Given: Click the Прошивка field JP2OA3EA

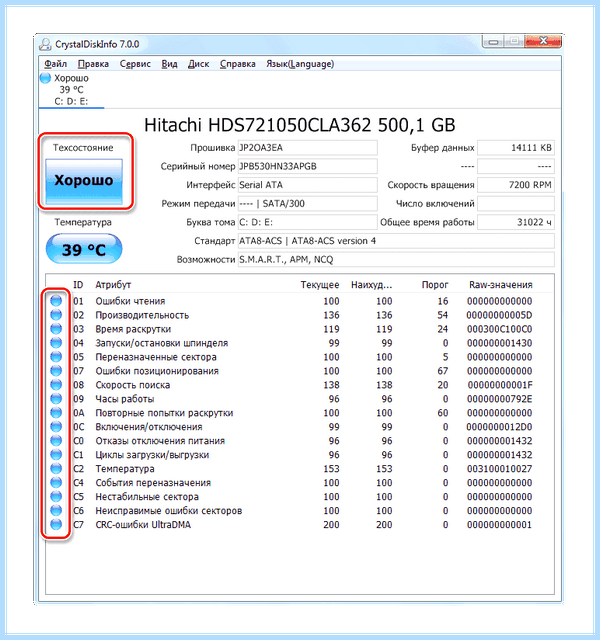Looking at the screenshot, I should click(308, 148).
